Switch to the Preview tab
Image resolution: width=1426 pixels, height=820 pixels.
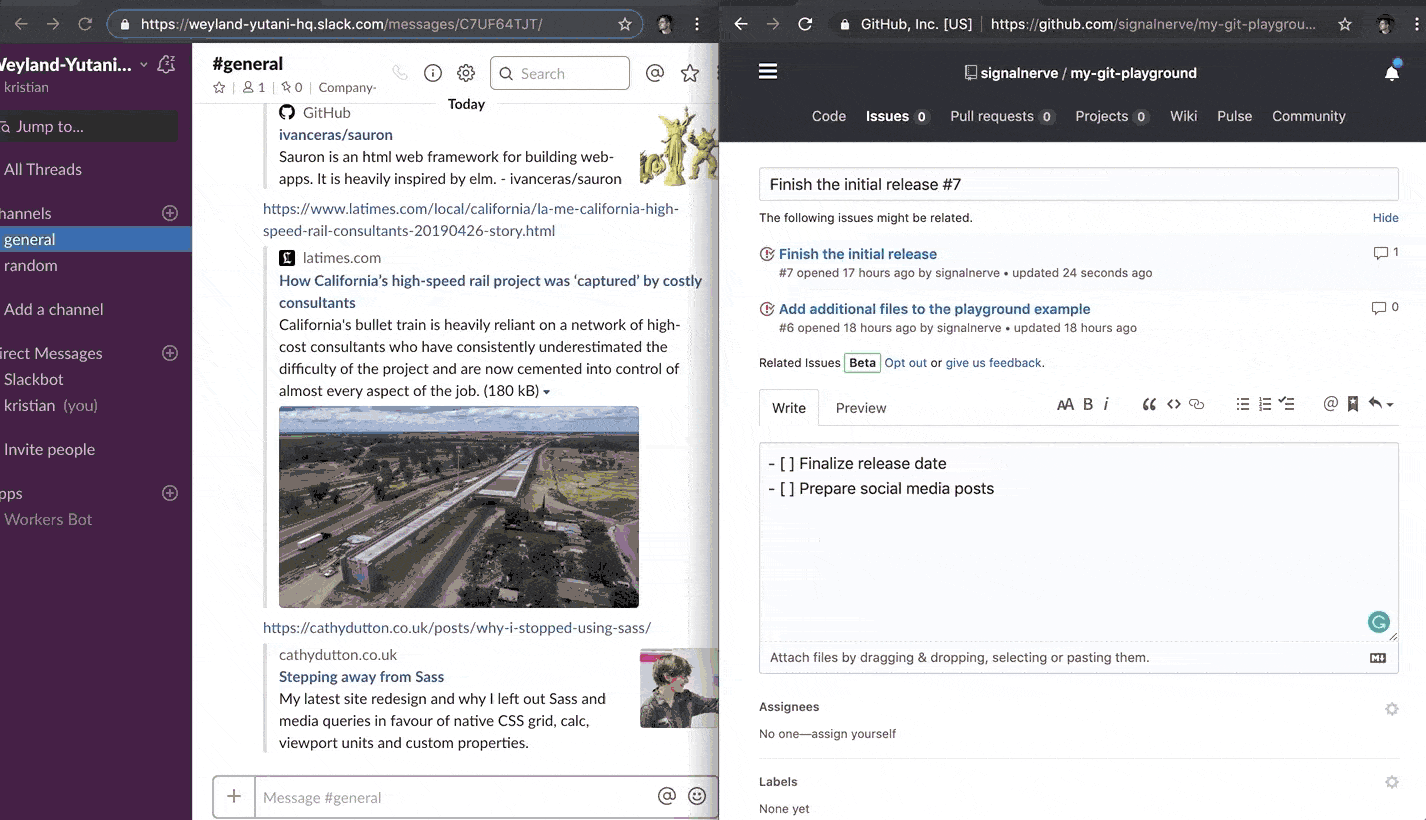pyautogui.click(x=860, y=408)
